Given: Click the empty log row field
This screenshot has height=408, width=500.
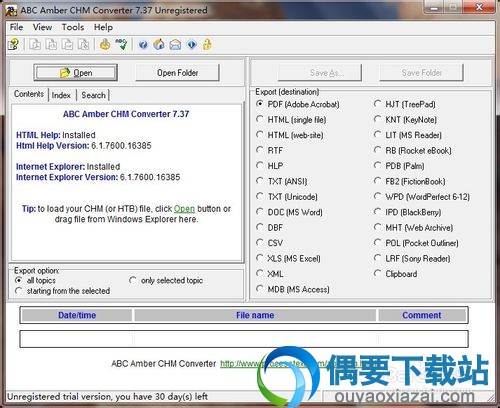Looking at the screenshot, I should pos(244,339).
